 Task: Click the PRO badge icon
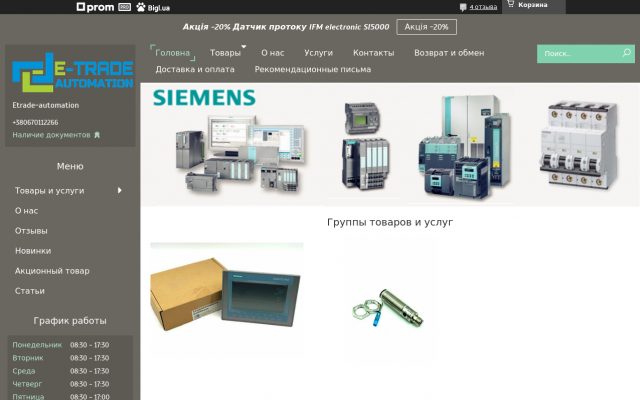pyautogui.click(x=124, y=7)
